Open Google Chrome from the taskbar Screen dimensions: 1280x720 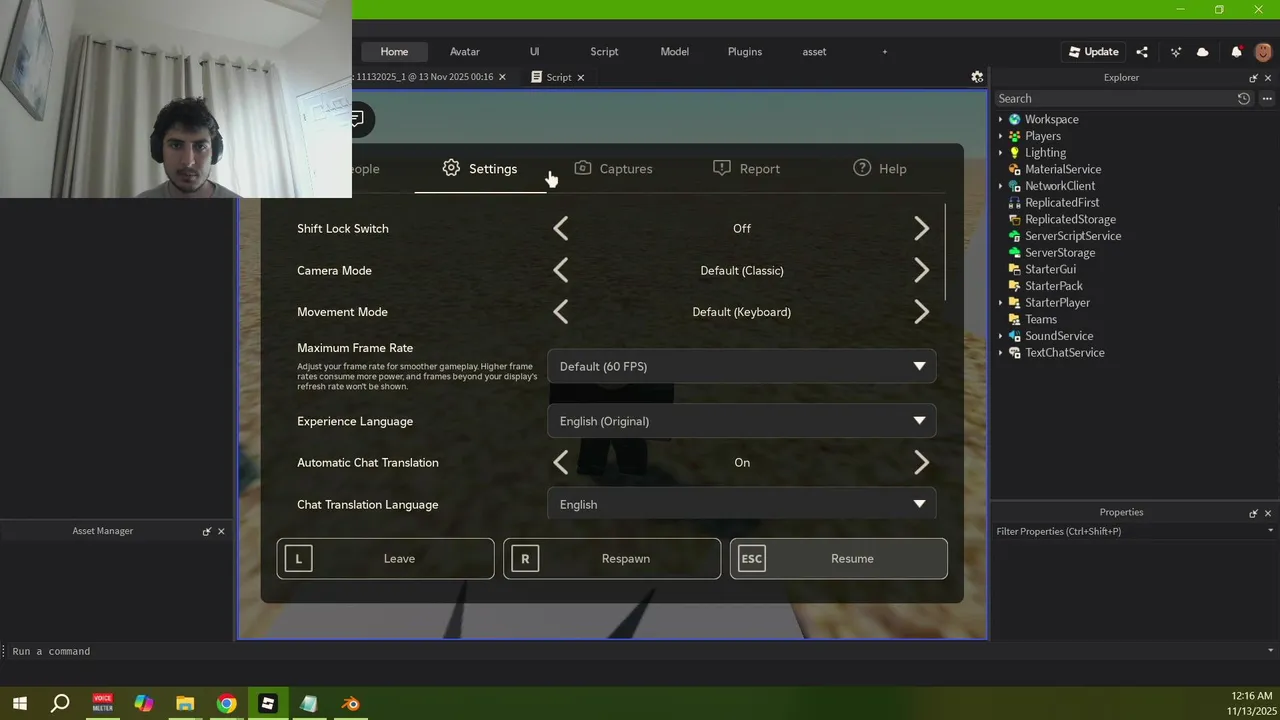click(226, 704)
